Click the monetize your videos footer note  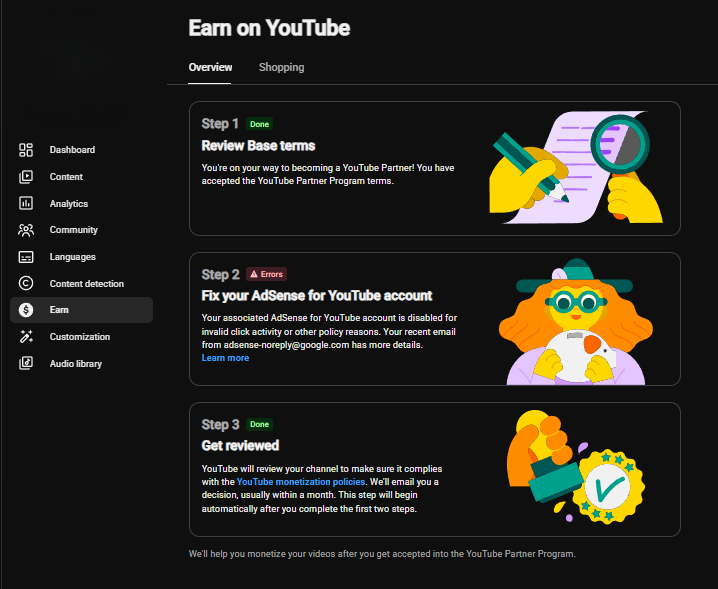pos(382,554)
